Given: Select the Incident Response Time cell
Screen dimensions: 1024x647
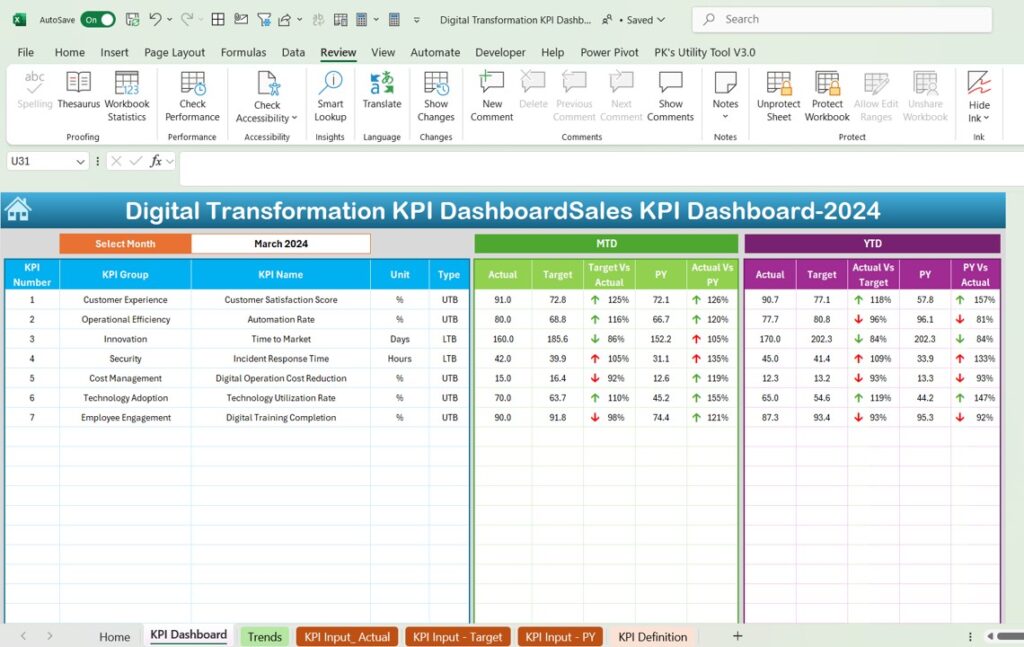Looking at the screenshot, I should (281, 358).
